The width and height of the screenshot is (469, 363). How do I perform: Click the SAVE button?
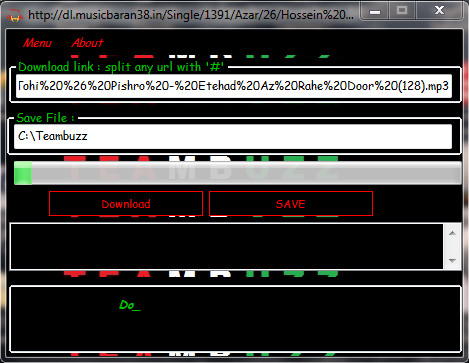291,204
